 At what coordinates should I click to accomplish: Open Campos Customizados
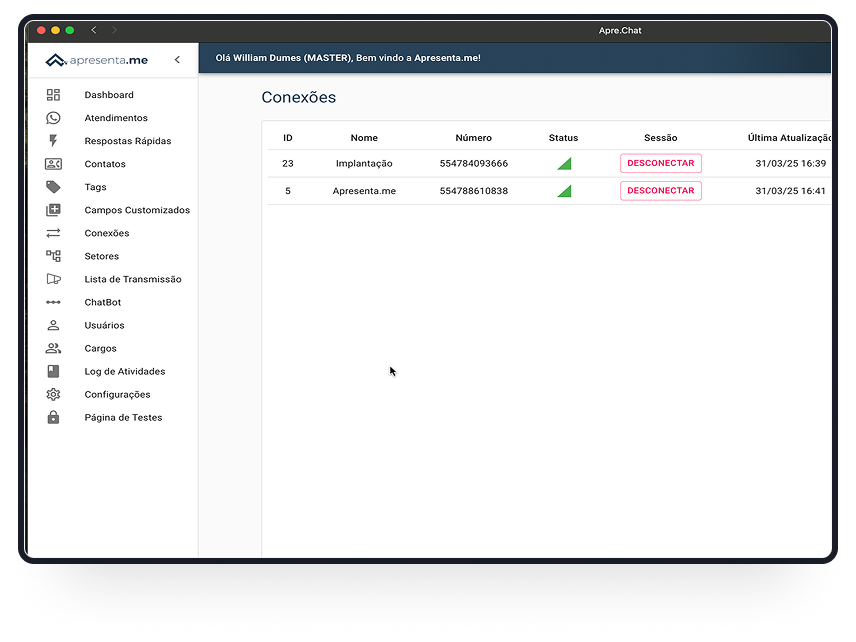[x=137, y=210]
